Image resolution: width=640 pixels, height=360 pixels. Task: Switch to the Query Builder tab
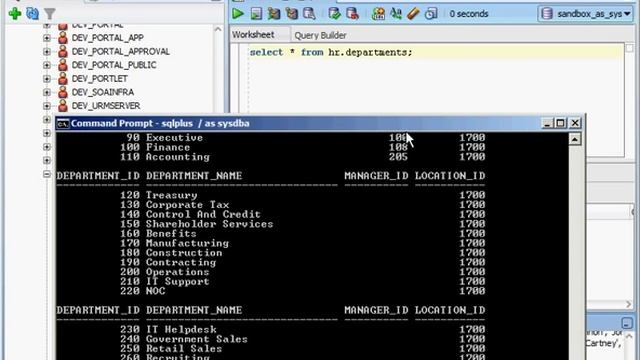pyautogui.click(x=320, y=35)
